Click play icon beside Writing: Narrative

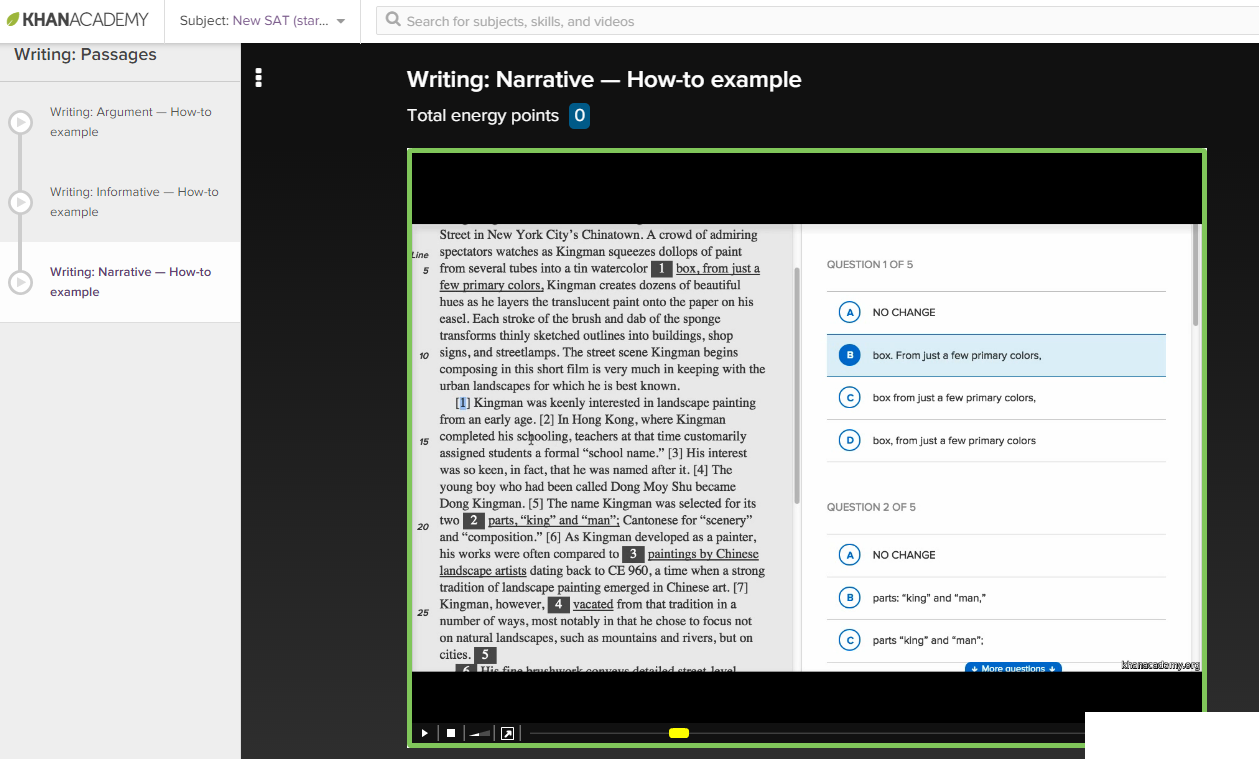[x=20, y=282]
